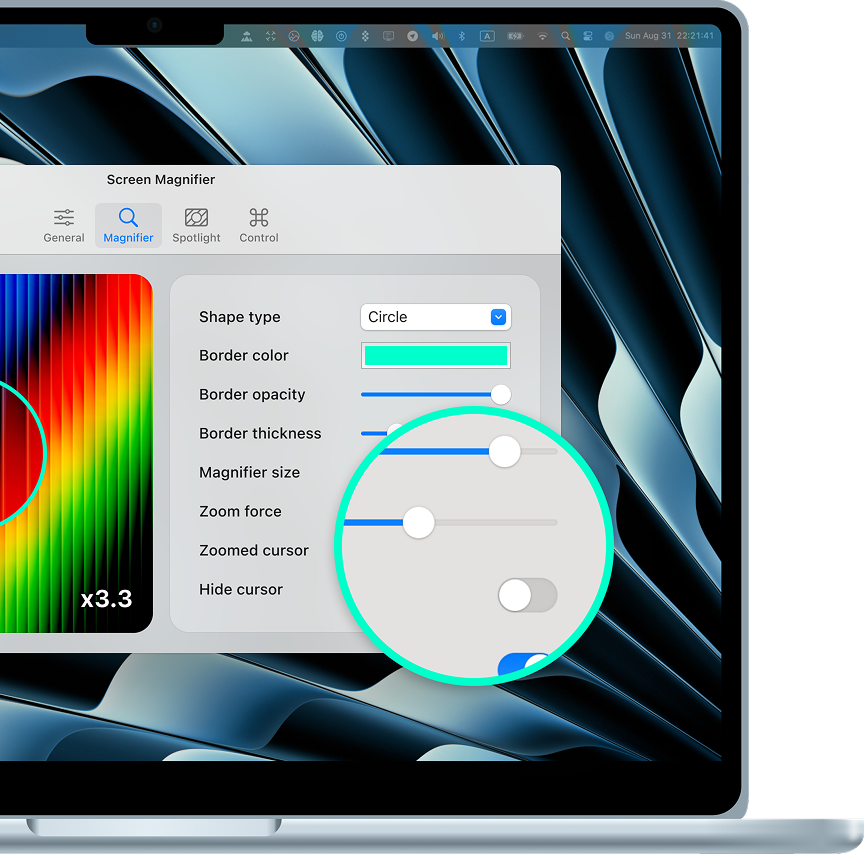Click the round picture menu bar icon
The image size is (864, 854).
294,36
